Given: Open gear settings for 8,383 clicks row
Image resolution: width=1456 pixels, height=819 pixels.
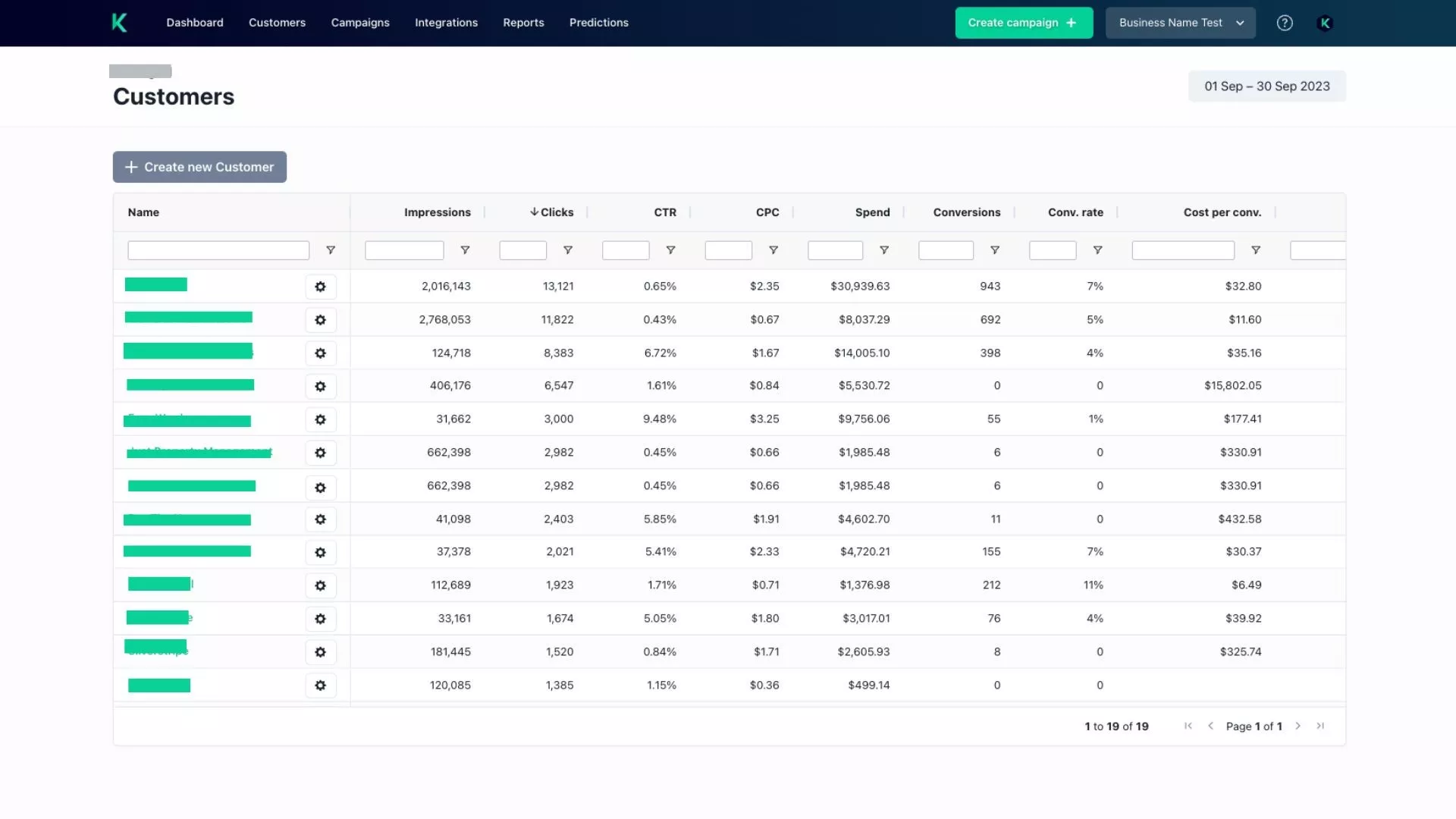Looking at the screenshot, I should pos(321,353).
